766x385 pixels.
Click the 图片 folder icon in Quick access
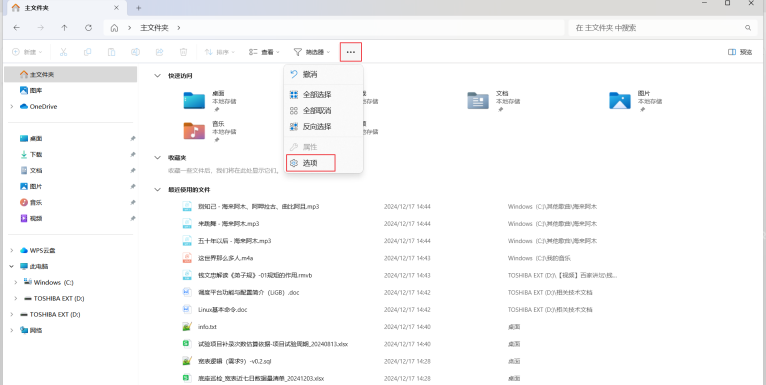pos(619,100)
